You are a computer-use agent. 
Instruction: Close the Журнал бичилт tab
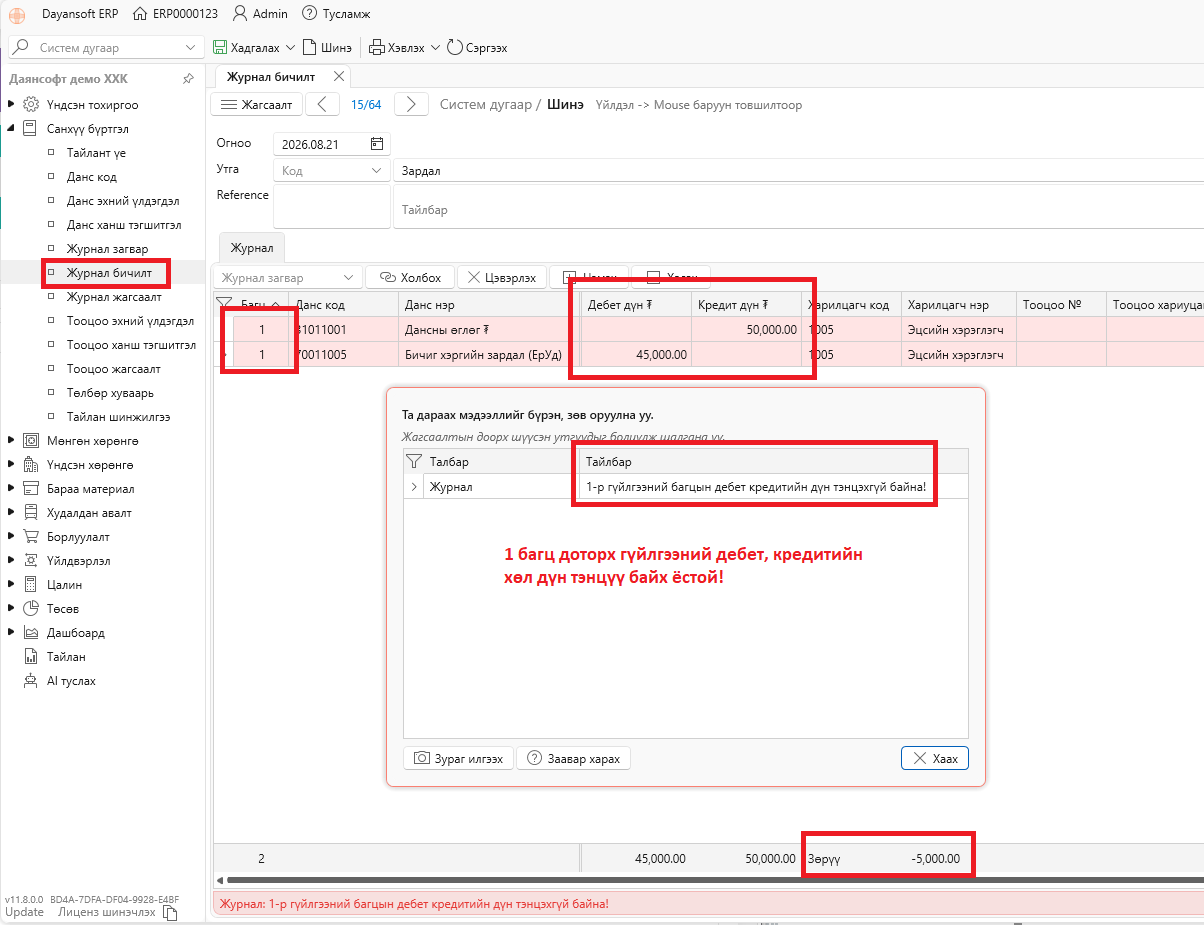coord(339,76)
